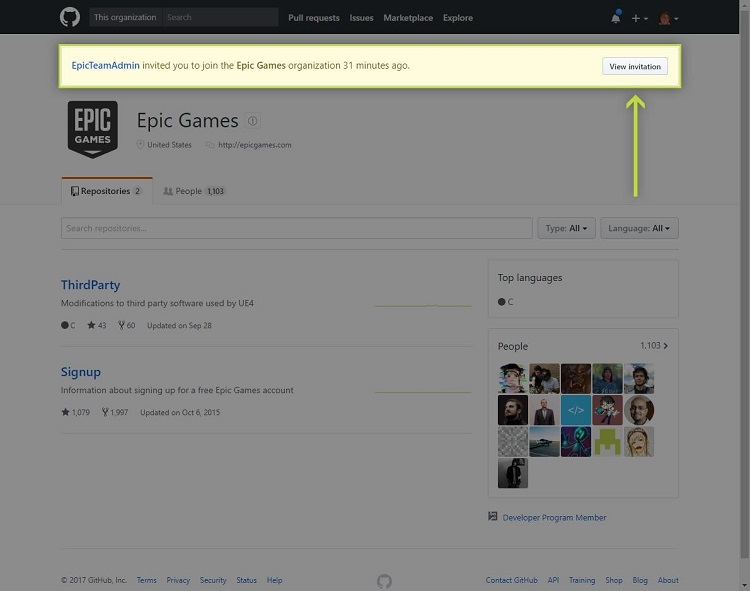The height and width of the screenshot is (591, 750).
Task: Go to Issues in top navigation
Action: pyautogui.click(x=361, y=18)
